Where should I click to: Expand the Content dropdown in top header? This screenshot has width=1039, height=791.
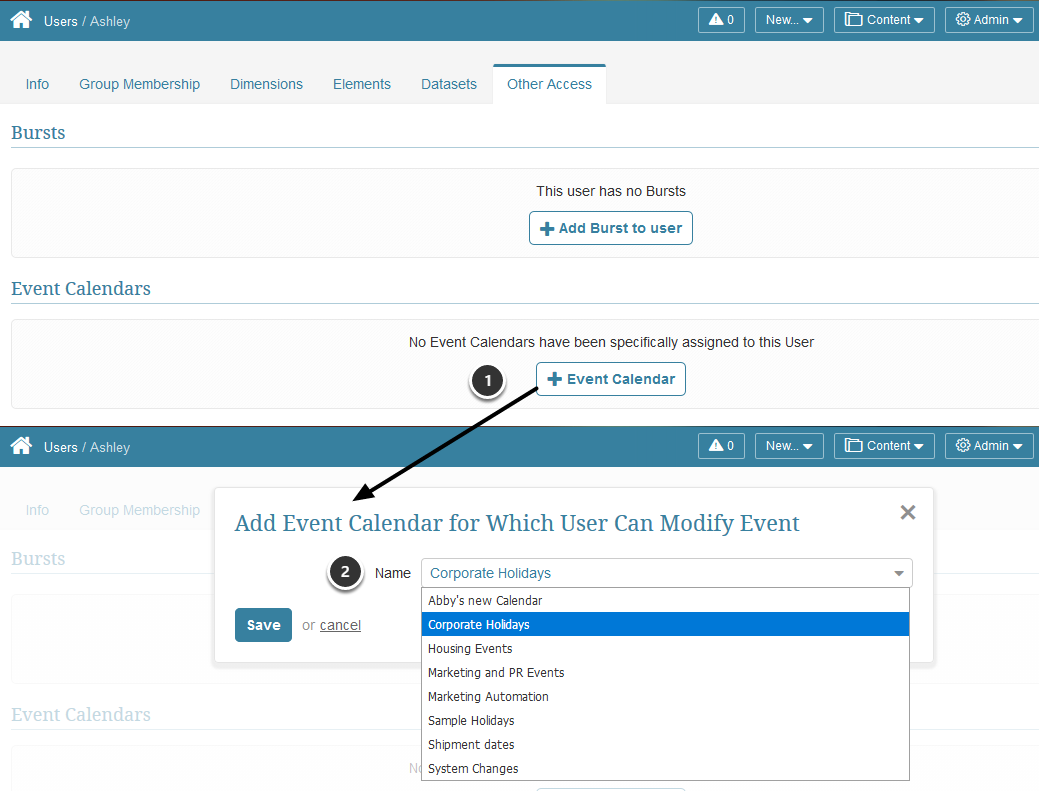click(x=883, y=20)
